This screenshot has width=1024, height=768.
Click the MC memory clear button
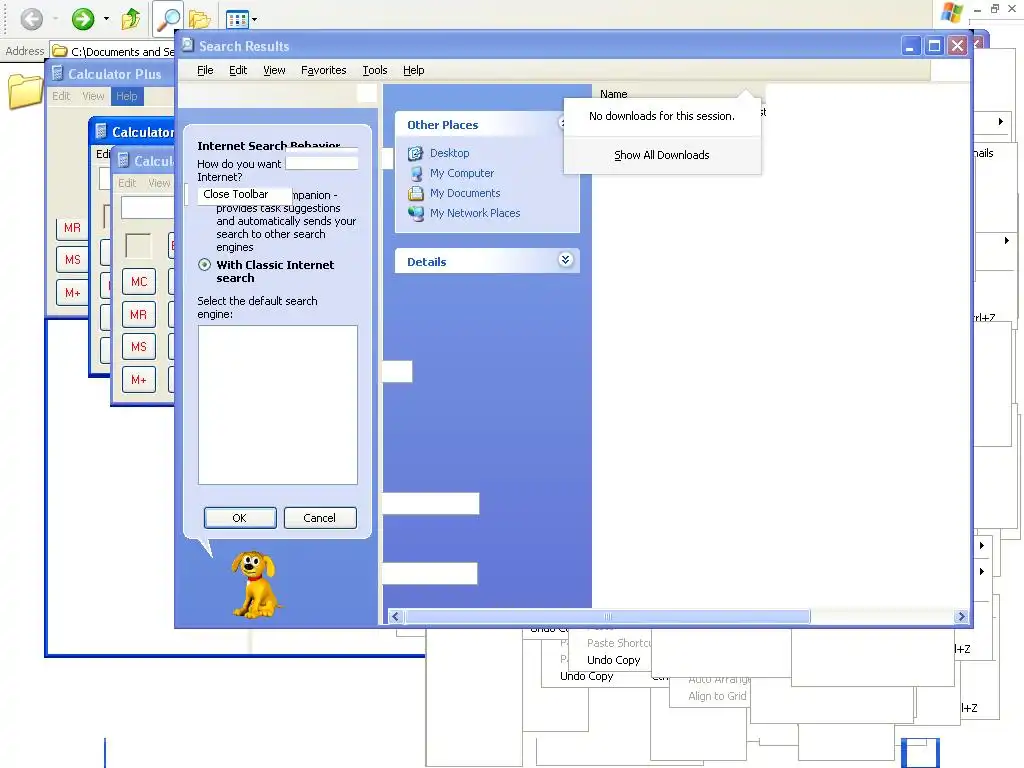click(139, 281)
